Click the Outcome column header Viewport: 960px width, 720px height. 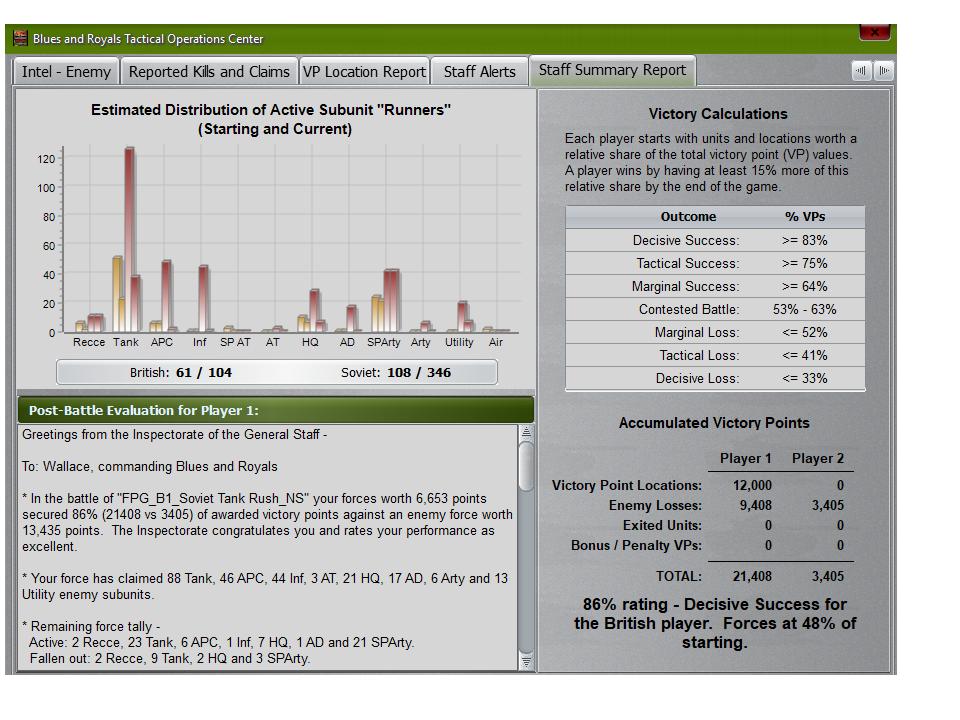coord(688,217)
